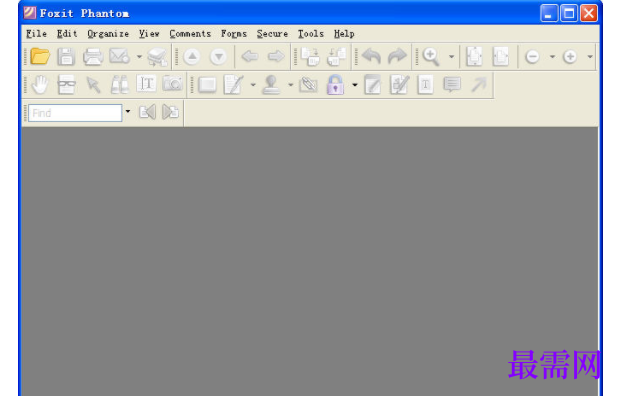This screenshot has width=620, height=396.
Task: Open the Find field dropdown arrow
Action: click(128, 112)
